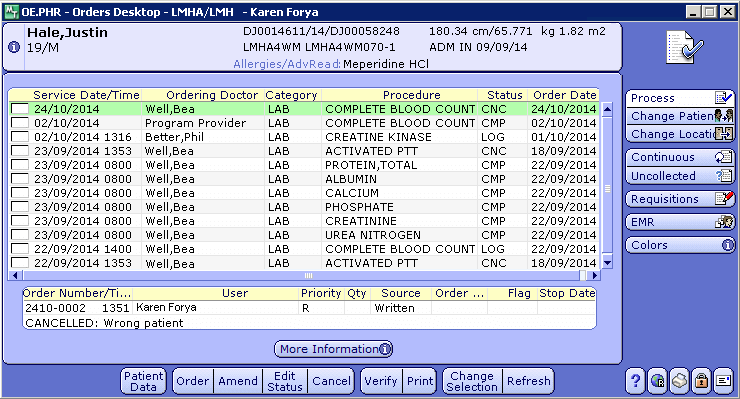Click the patient name Hale,Justin
Image resolution: width=740 pixels, height=399 pixels.
67,33
